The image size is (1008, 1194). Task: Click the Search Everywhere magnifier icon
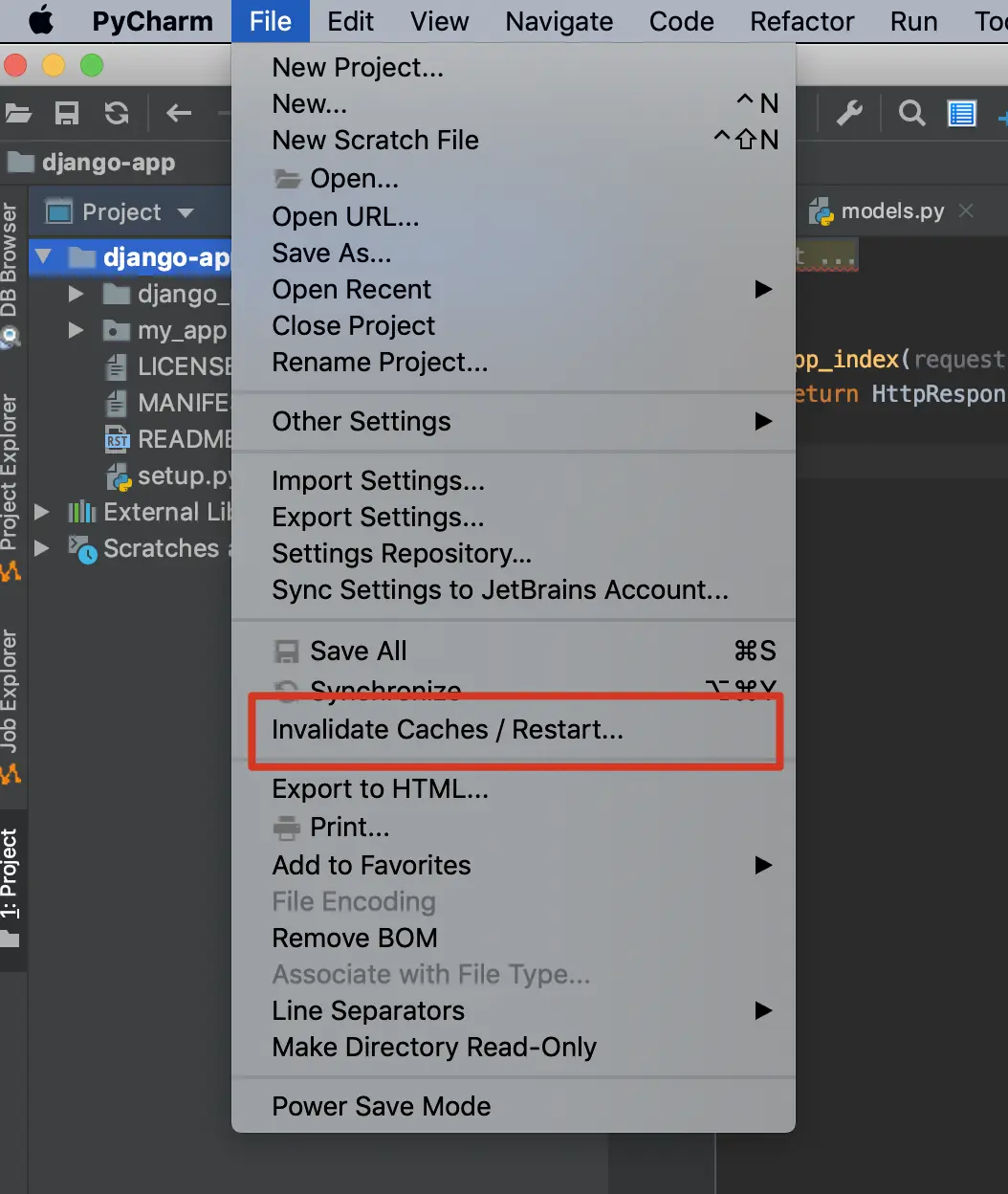point(911,114)
